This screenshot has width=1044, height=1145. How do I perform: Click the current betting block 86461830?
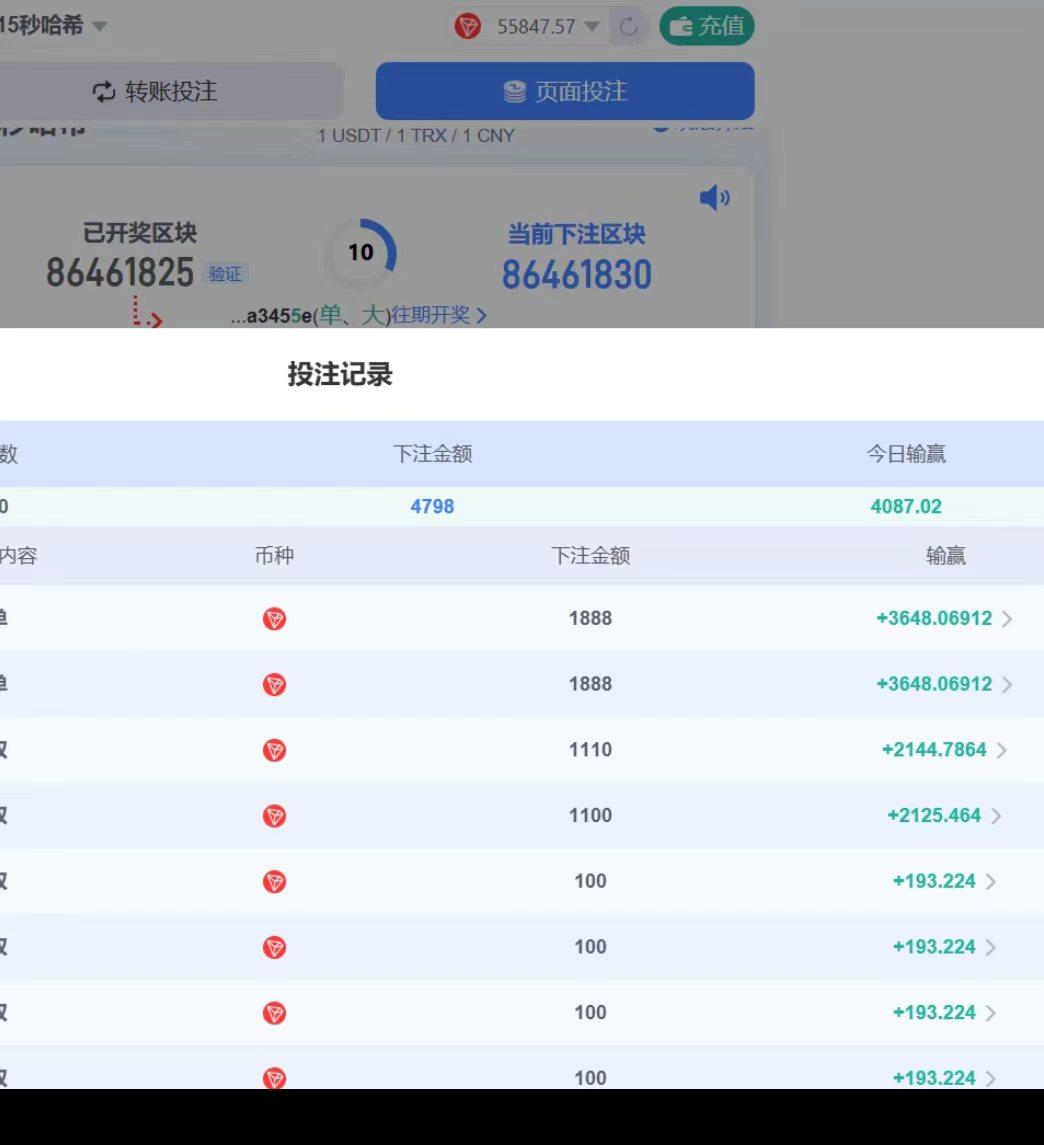click(577, 275)
